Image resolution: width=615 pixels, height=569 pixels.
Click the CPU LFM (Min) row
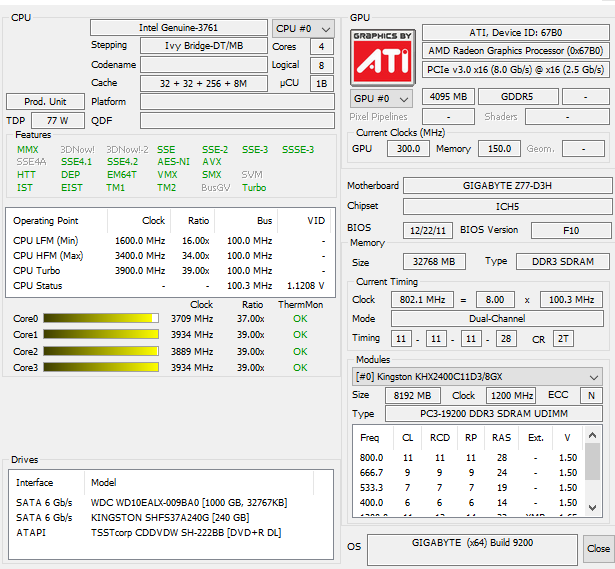(x=169, y=240)
